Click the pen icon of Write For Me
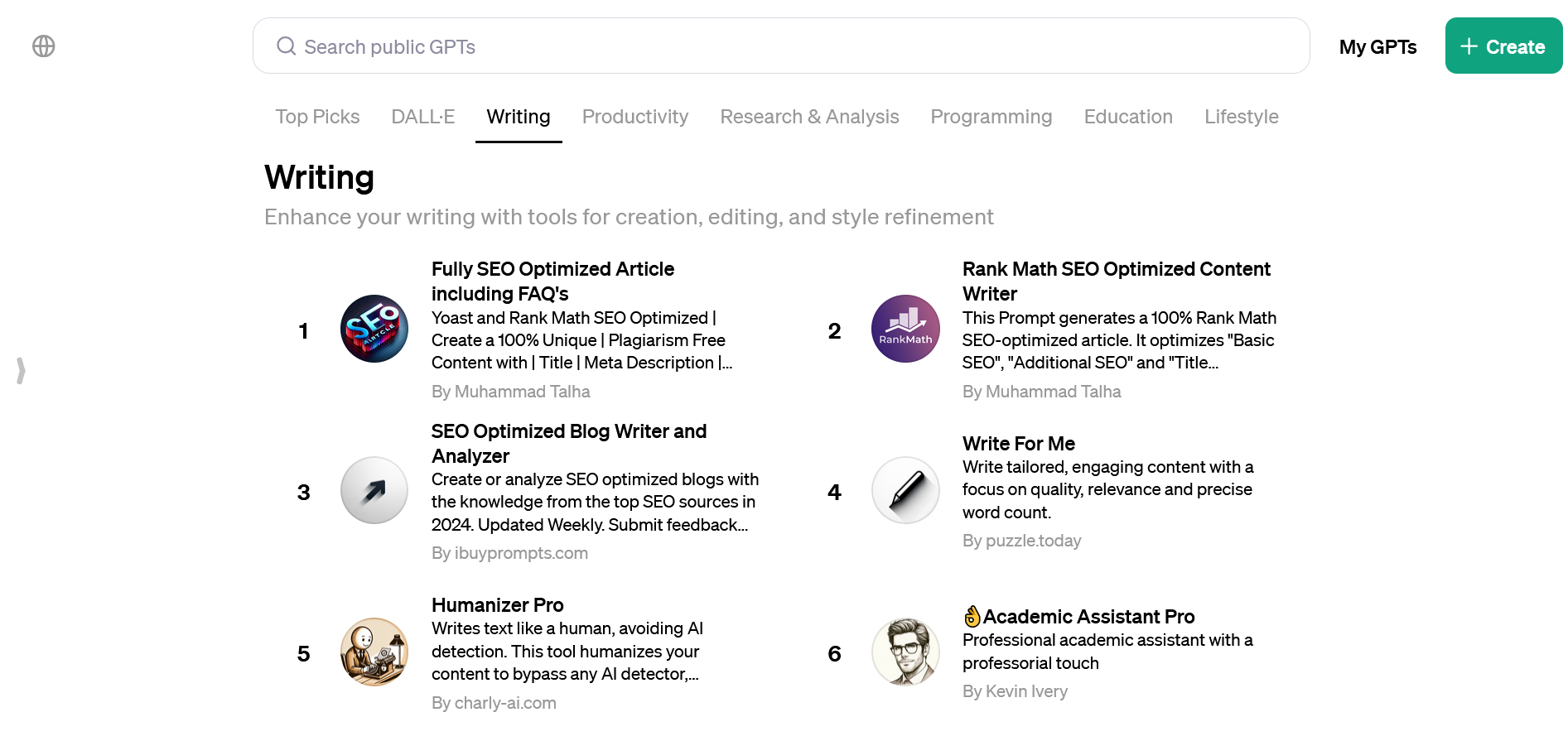The height and width of the screenshot is (741, 1568). [x=905, y=490]
